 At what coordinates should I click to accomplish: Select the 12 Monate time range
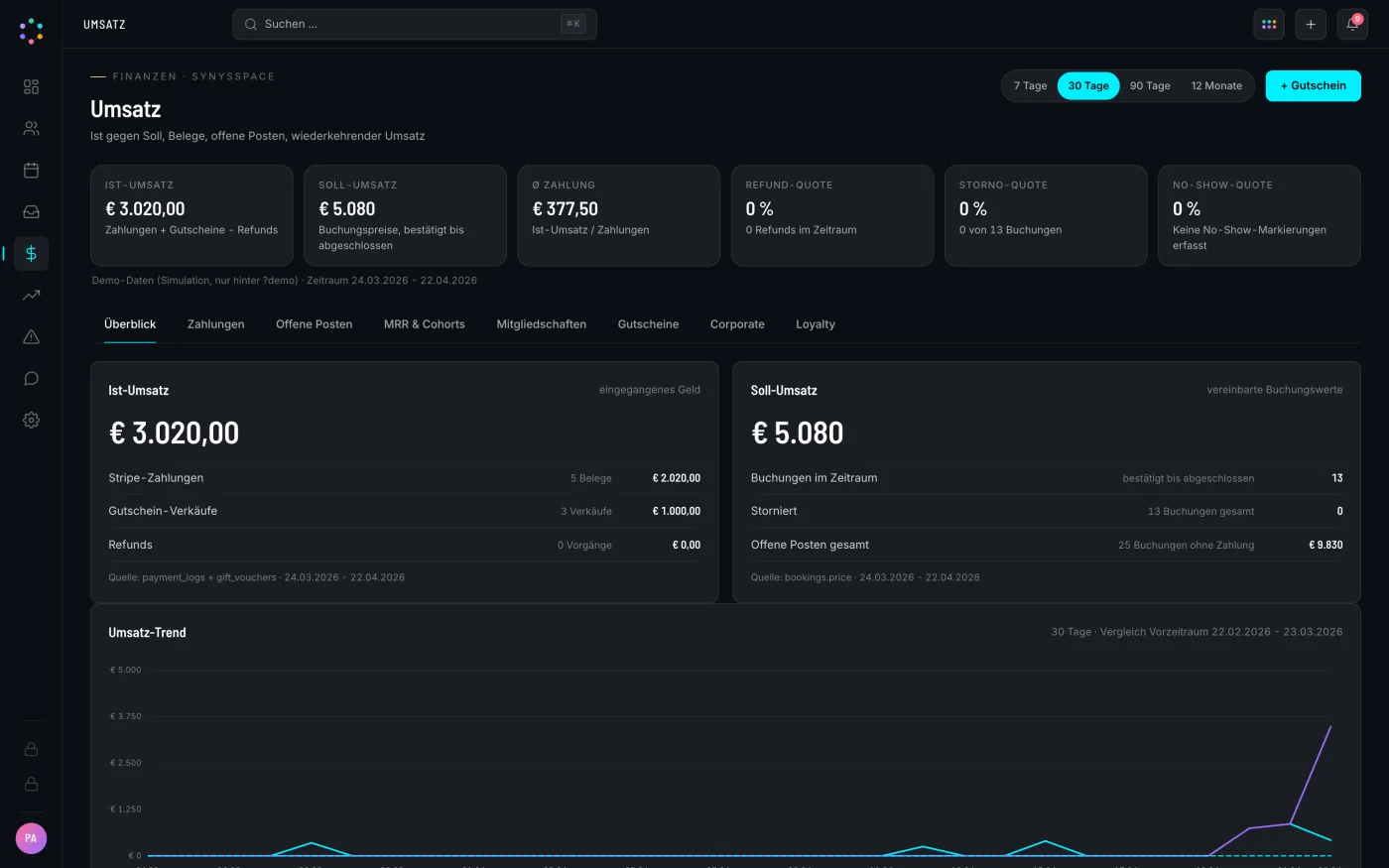point(1216,86)
